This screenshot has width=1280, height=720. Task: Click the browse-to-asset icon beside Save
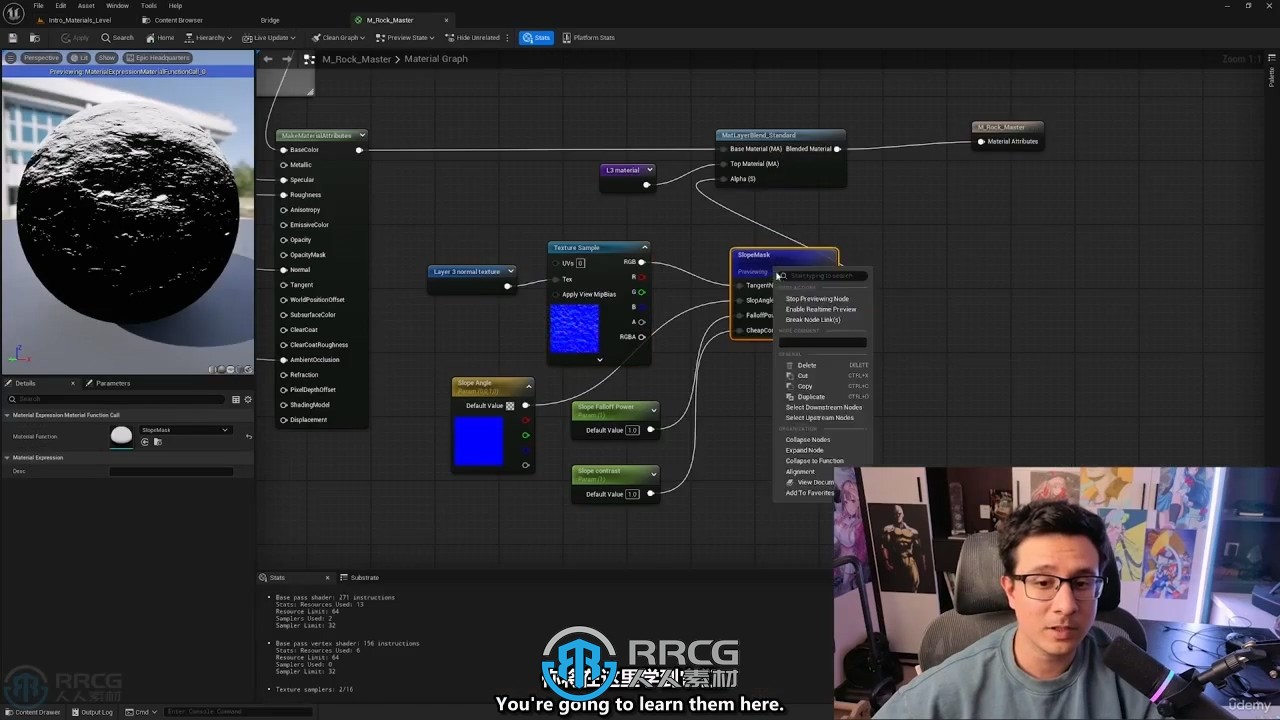point(35,38)
